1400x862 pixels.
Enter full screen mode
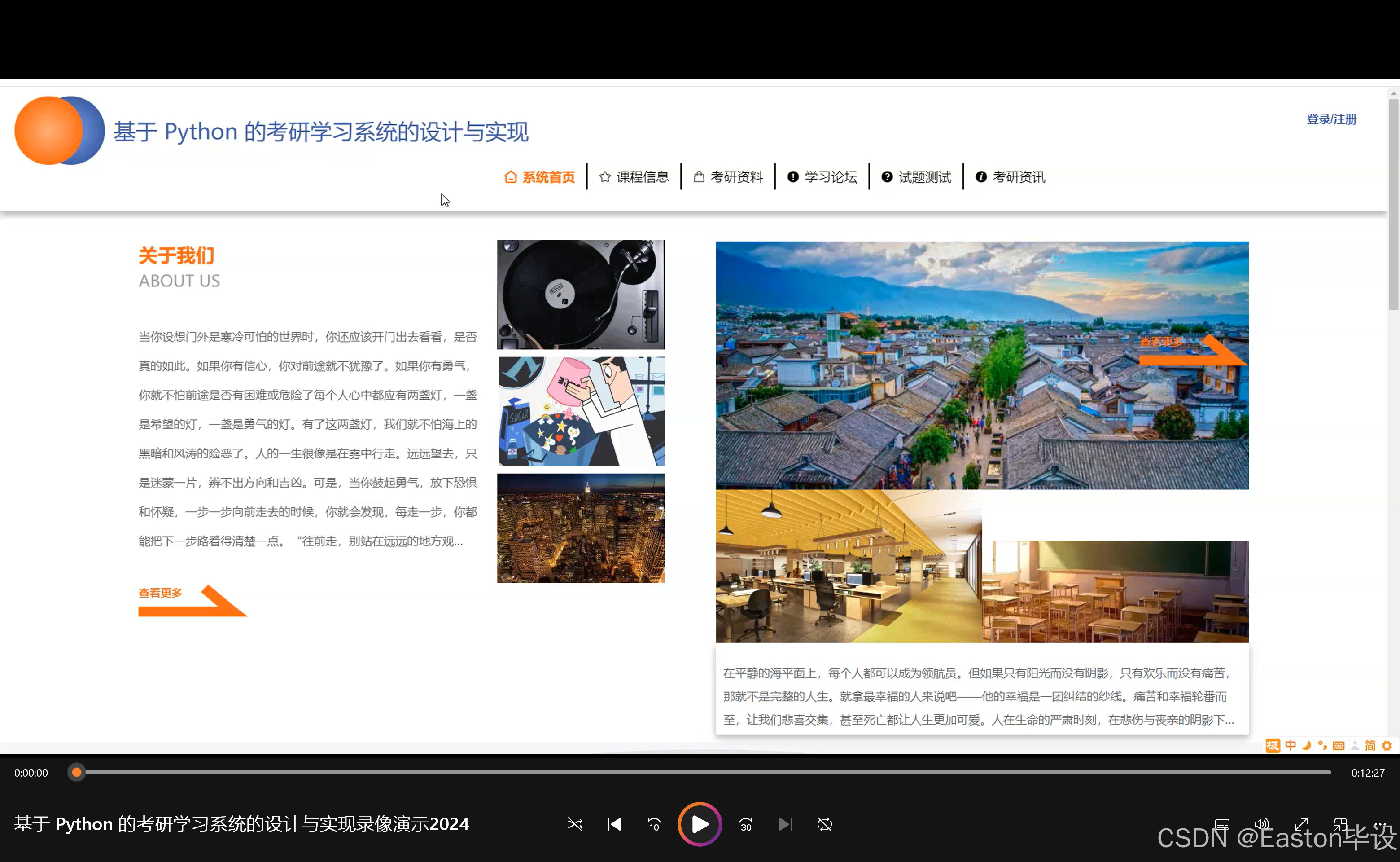pos(1301,824)
